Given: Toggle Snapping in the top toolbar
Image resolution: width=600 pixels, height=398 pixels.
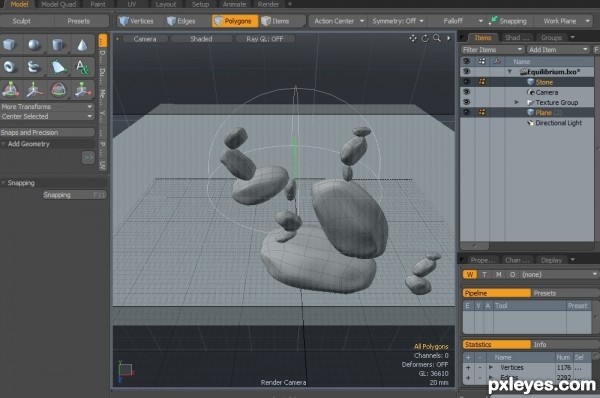Looking at the screenshot, I should pos(508,21).
